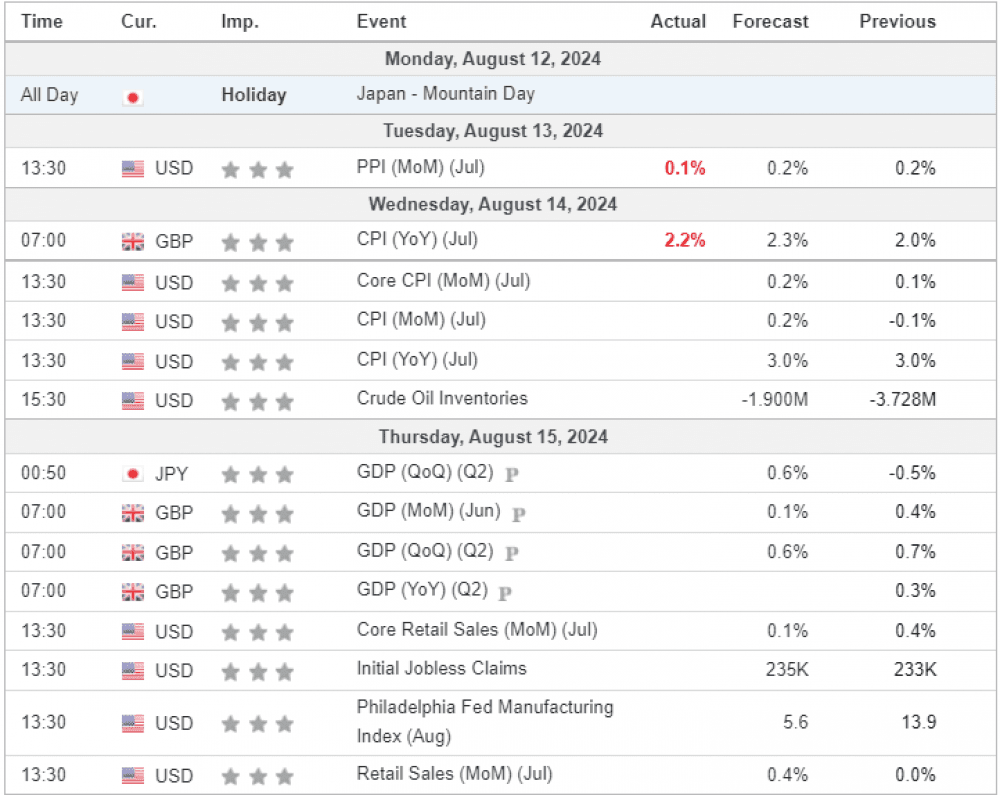1000x795 pixels.
Task: Click the 13.9 previous value for Philadelphia Fed
Action: [918, 722]
